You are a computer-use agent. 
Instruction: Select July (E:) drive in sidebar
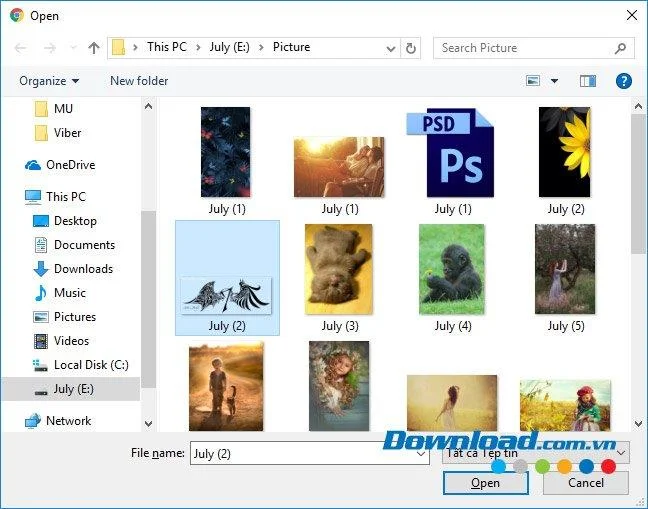pos(71,389)
